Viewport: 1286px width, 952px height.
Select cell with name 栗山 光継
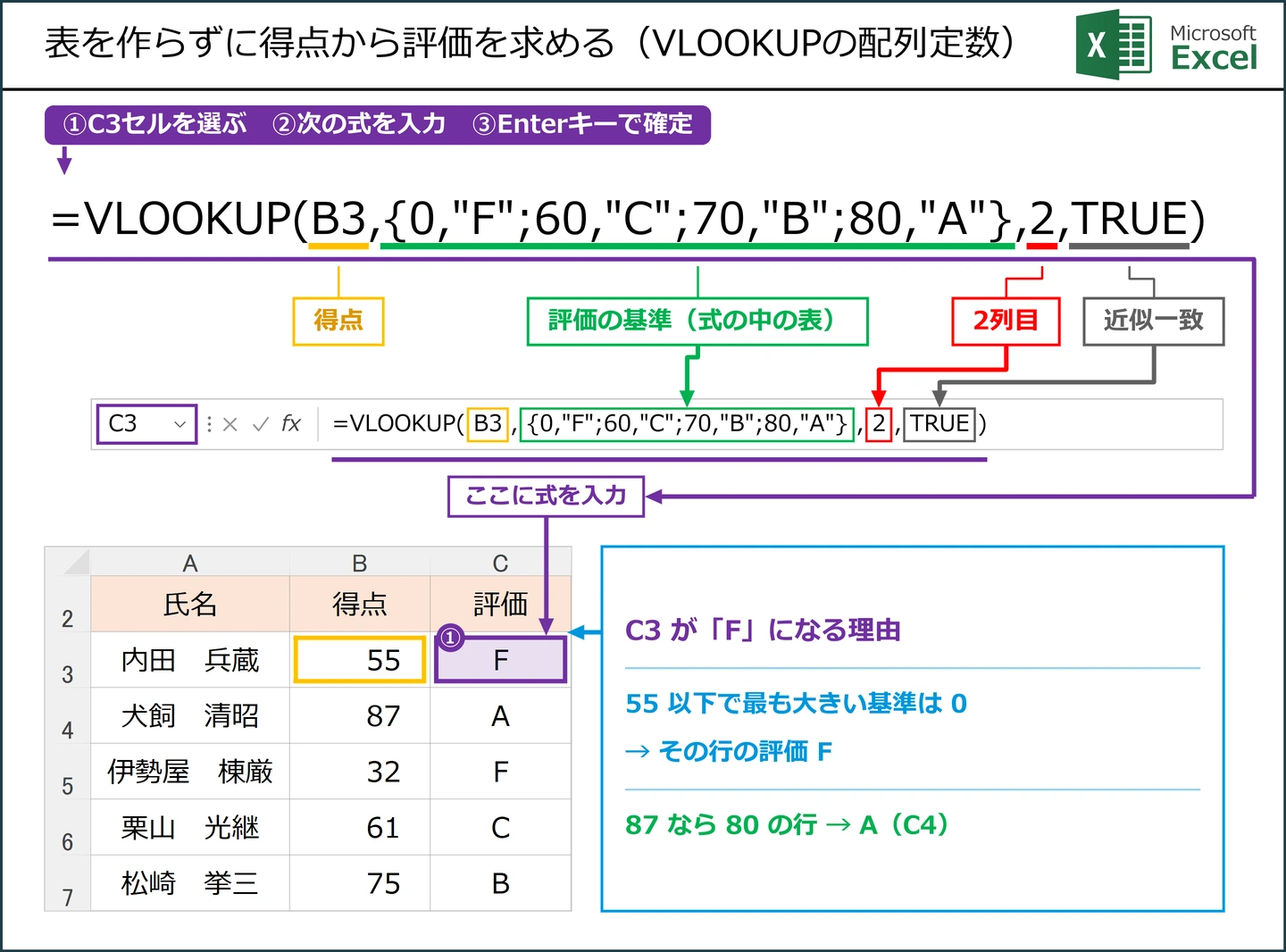click(190, 828)
